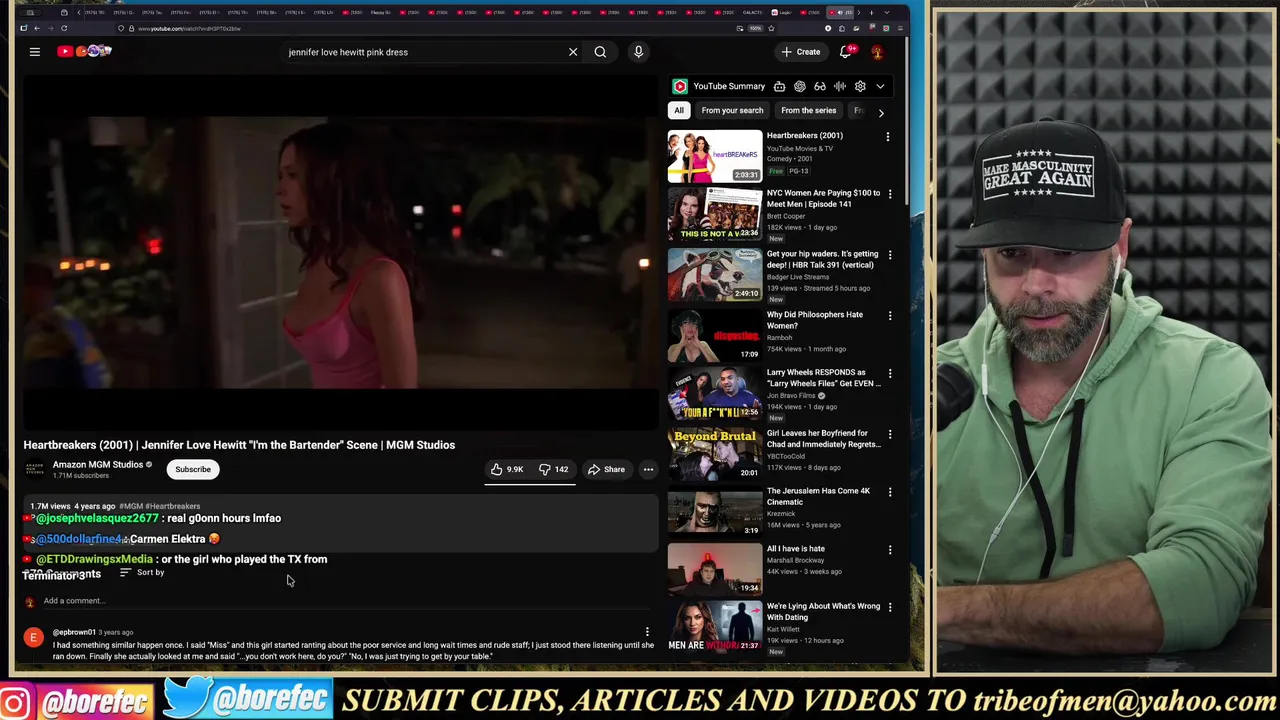The width and height of the screenshot is (1280, 720).
Task: Click the video player to pause
Action: click(340, 254)
